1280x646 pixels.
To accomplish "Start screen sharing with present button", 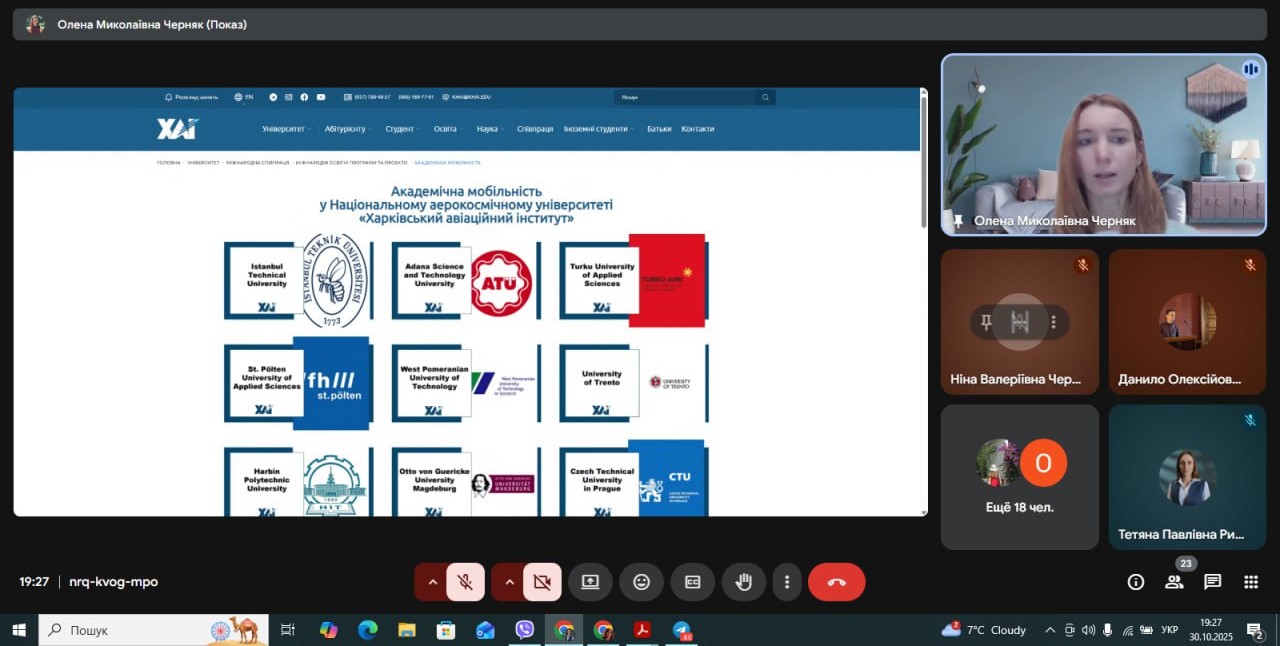I will coord(590,582).
